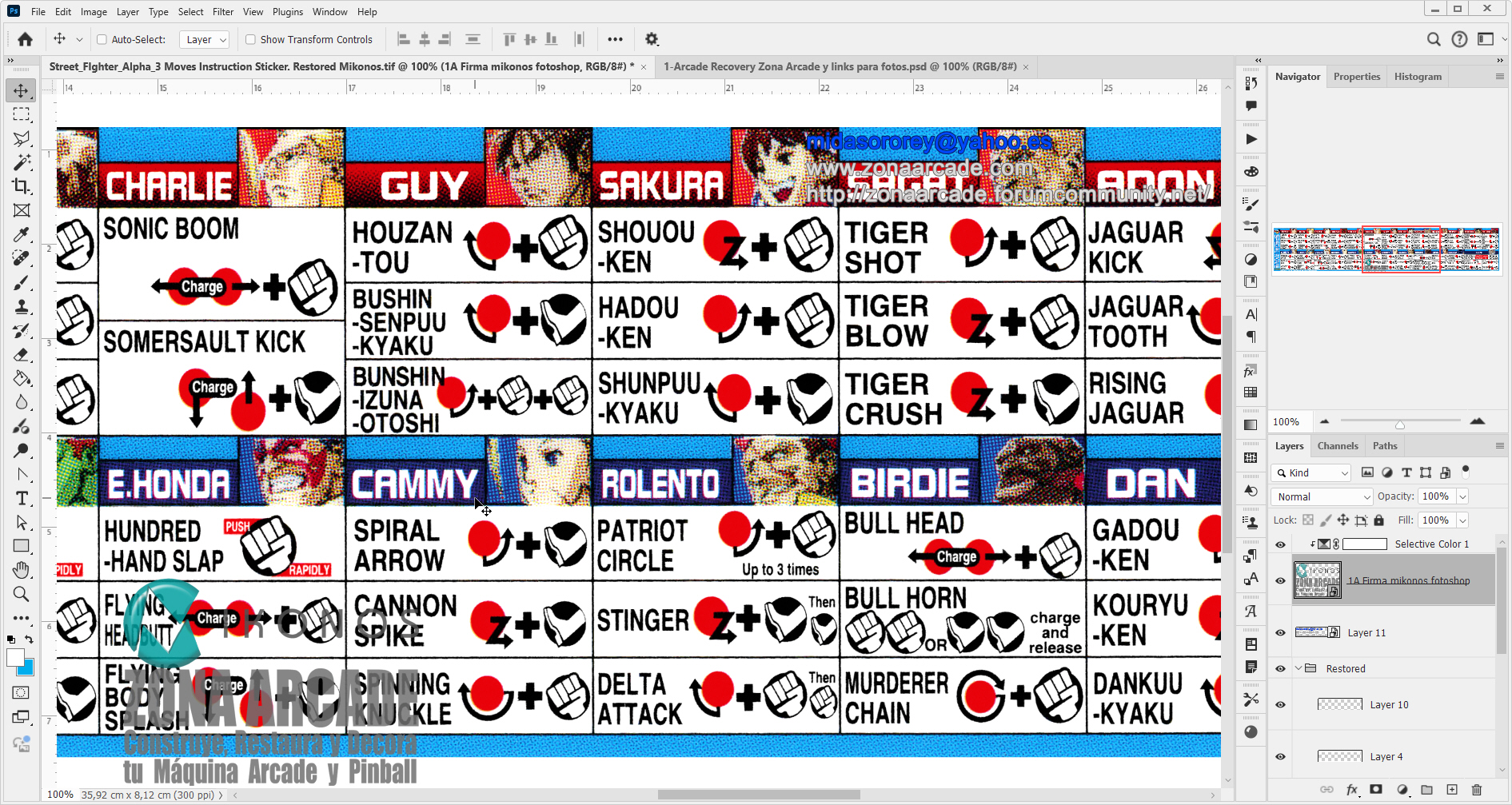
Task: Close the Street Fighter Alpha 3 document tab
Action: [644, 67]
